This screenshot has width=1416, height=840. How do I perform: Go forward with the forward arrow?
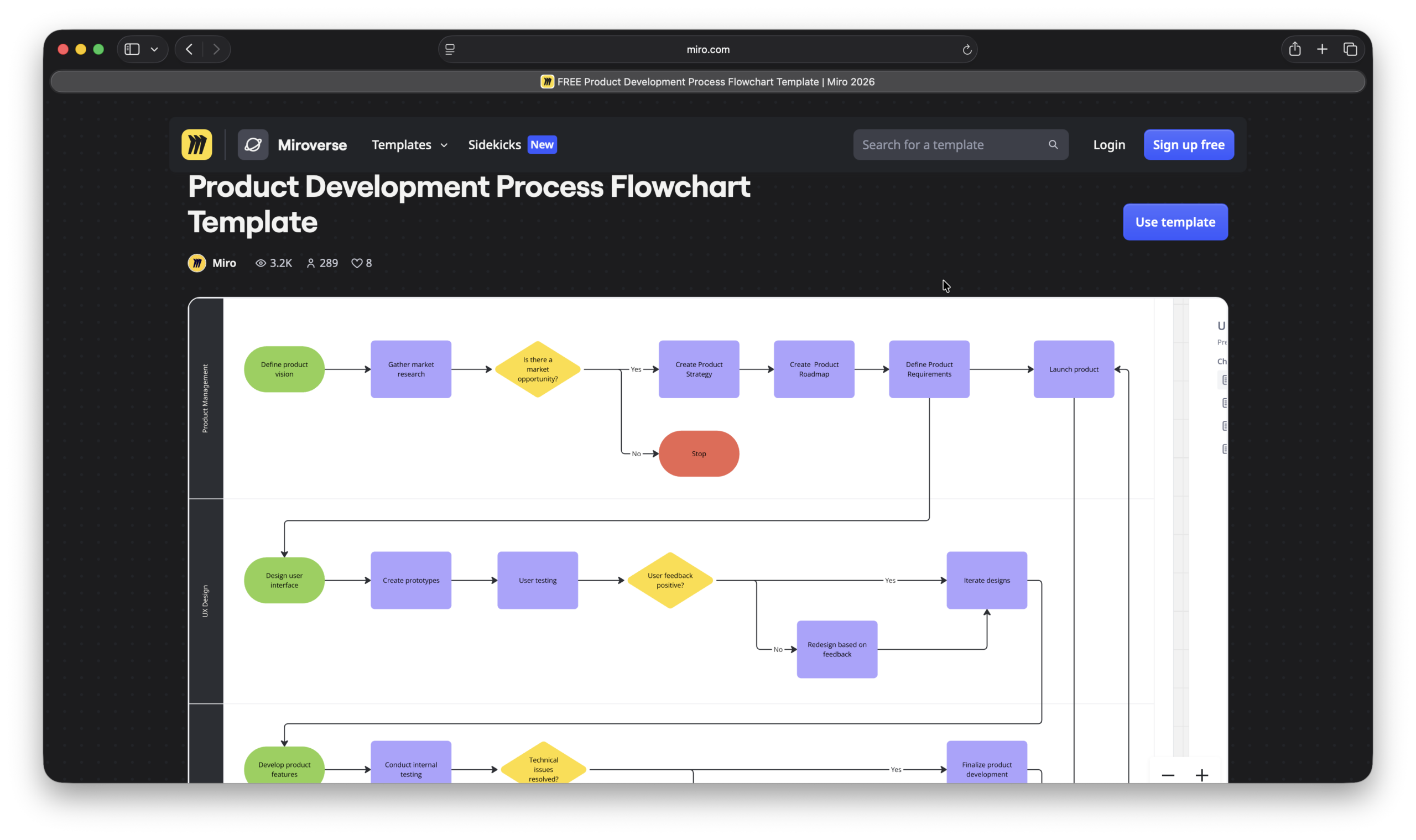point(216,49)
